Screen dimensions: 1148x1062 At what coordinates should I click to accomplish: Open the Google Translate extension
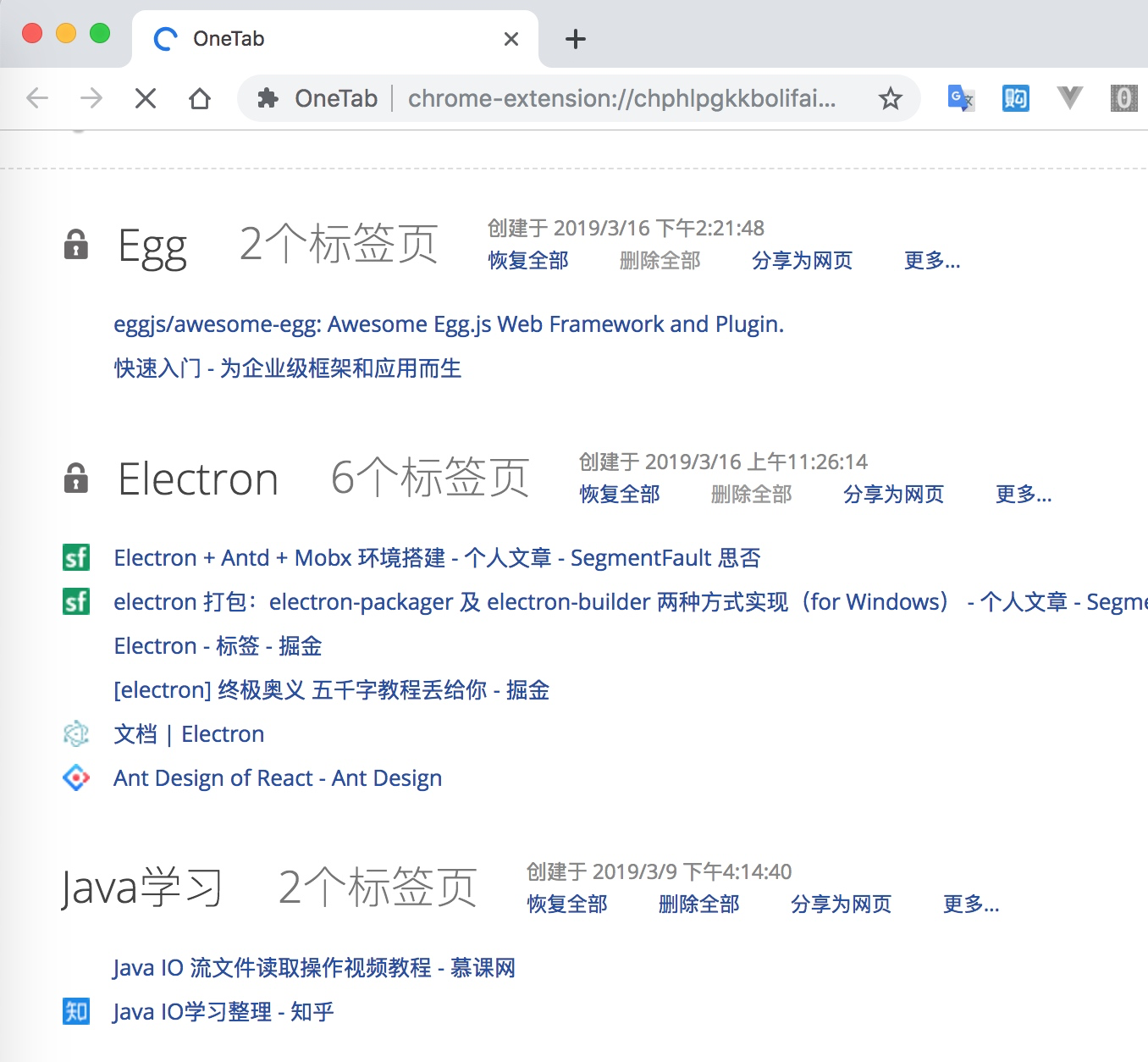[961, 99]
